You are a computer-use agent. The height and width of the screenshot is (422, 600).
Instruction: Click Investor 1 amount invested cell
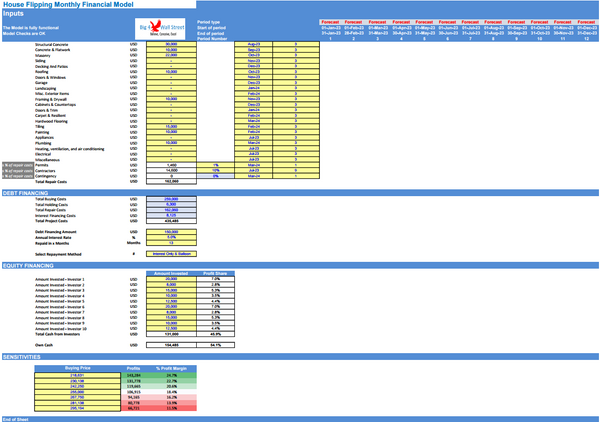[171, 278]
